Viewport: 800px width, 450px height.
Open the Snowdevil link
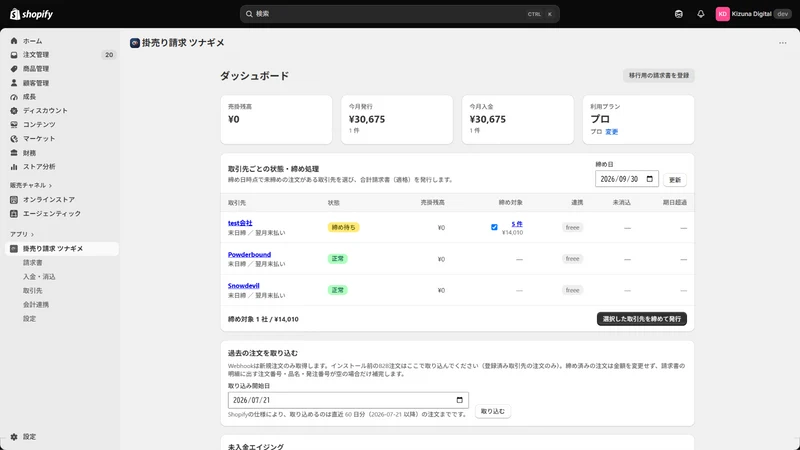coord(243,286)
